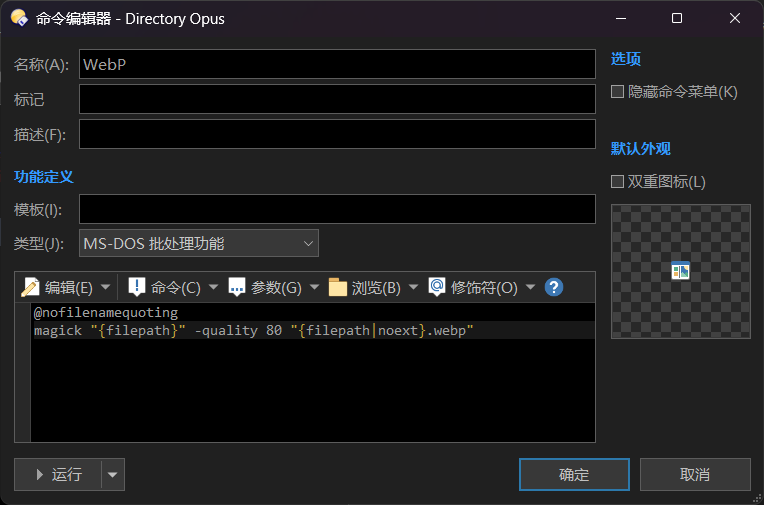Click the 修饰符(O) modifier icon
The width and height of the screenshot is (764, 505).
(437, 288)
